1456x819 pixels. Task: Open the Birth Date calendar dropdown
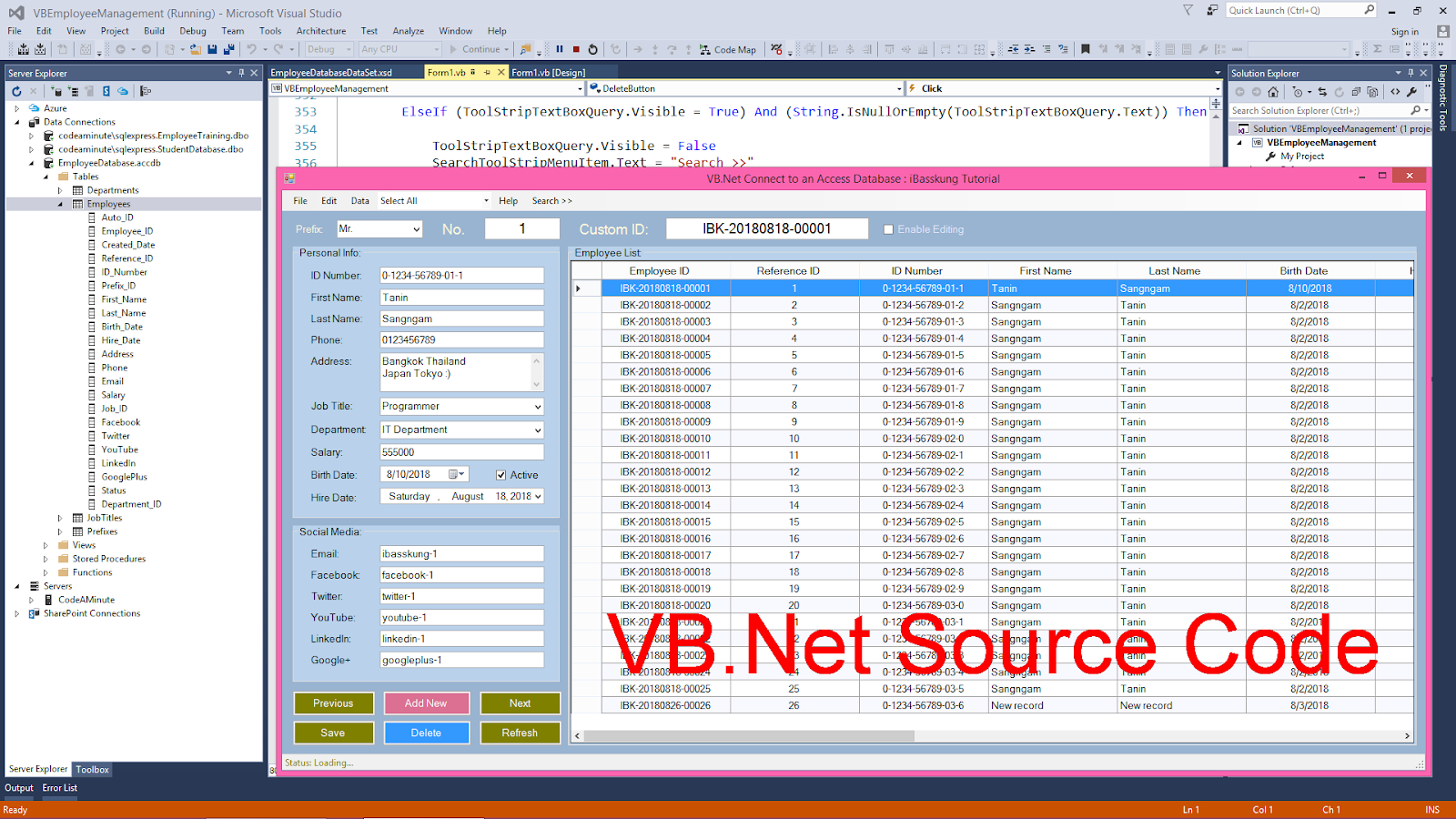pyautogui.click(x=458, y=474)
